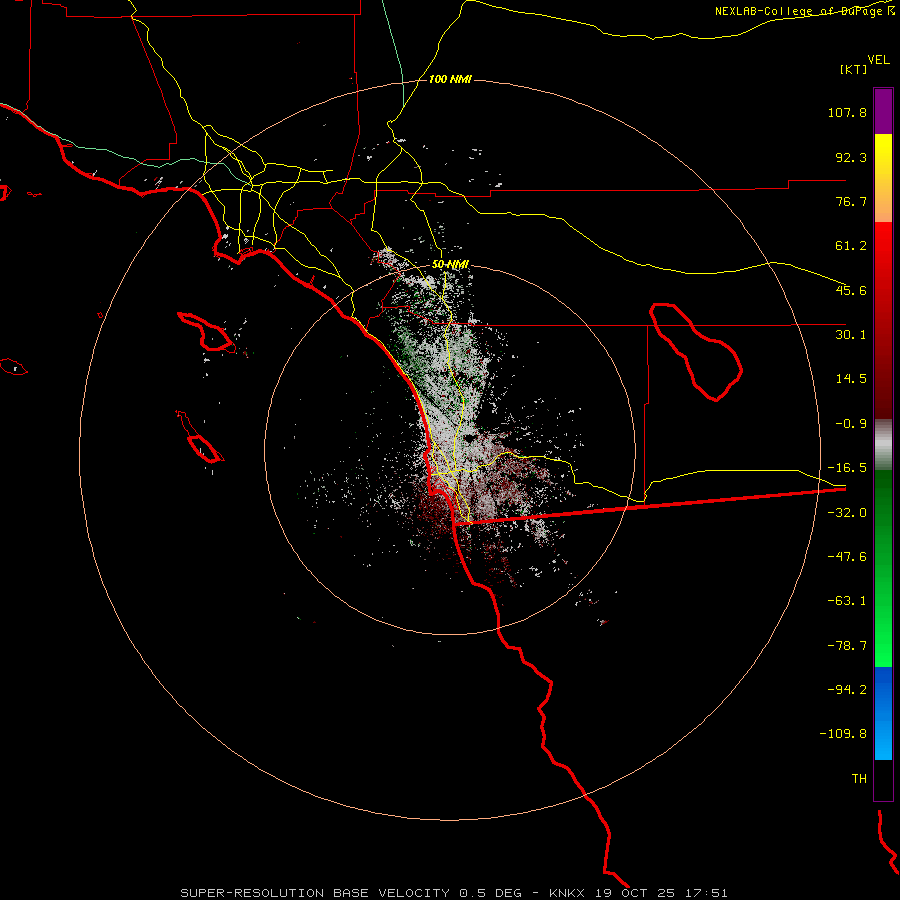900x900 pixels.
Task: Select the -32.0 legend value
Action: [847, 513]
